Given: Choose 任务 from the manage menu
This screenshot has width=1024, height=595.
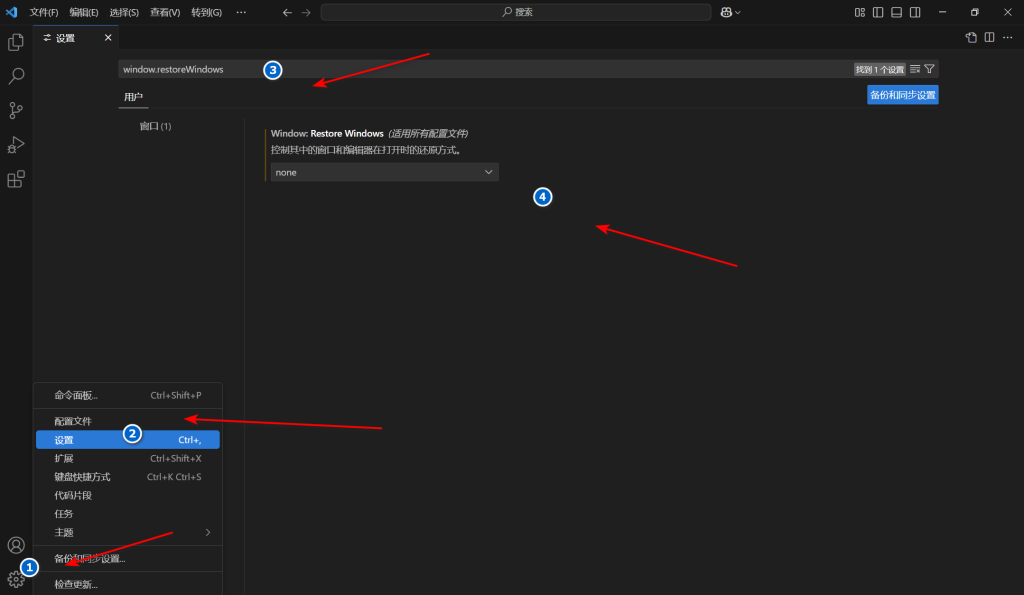Looking at the screenshot, I should (x=128, y=513).
